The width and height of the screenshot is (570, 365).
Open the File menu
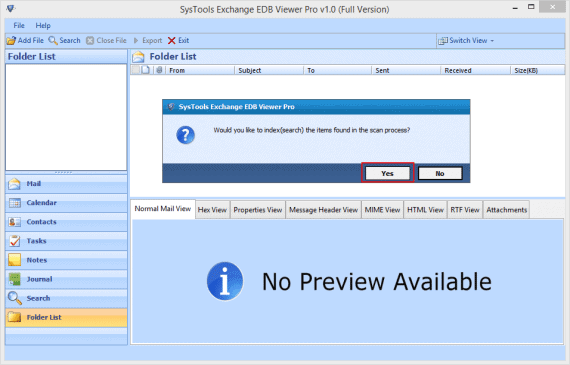pos(19,25)
